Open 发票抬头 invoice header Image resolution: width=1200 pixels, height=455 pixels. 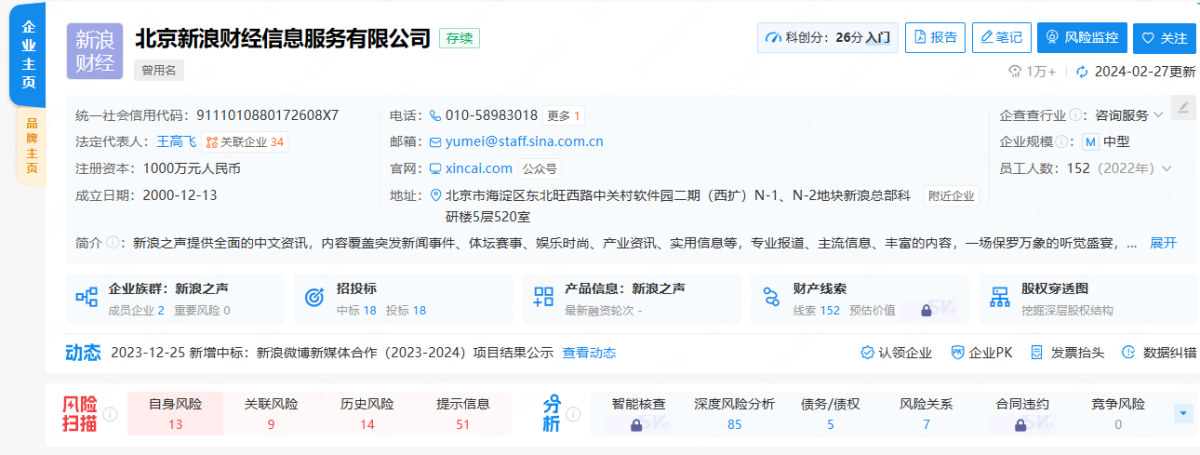point(1067,352)
